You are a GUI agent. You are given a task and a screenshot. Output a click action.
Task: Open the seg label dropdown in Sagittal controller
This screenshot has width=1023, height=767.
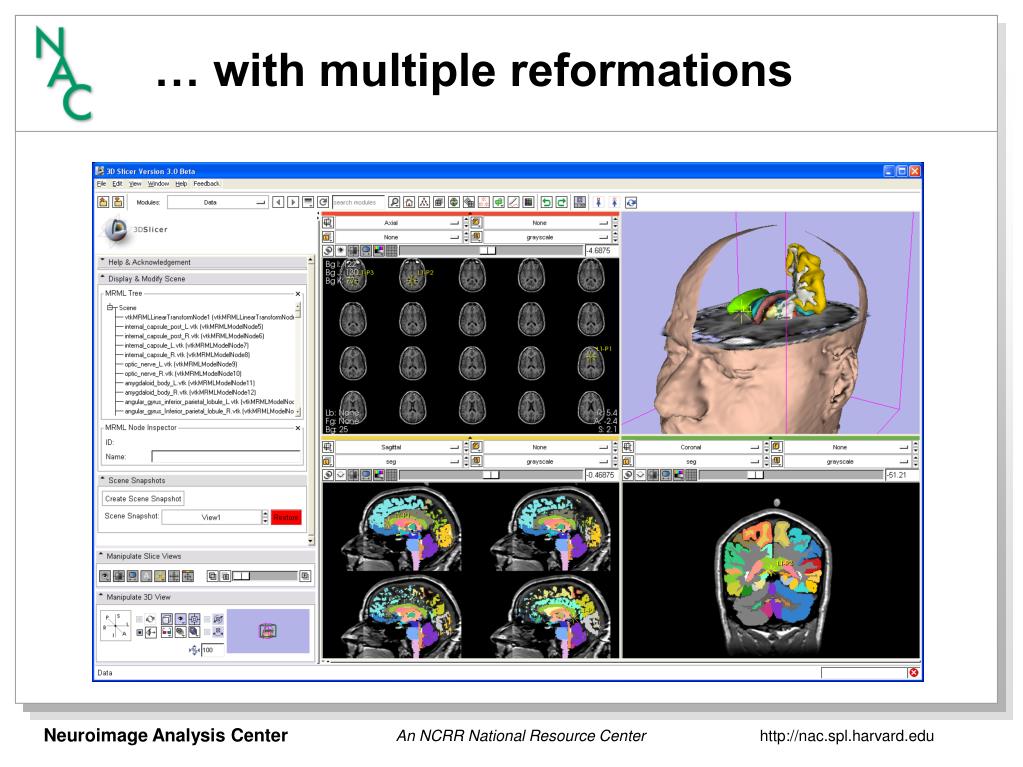pyautogui.click(x=399, y=462)
